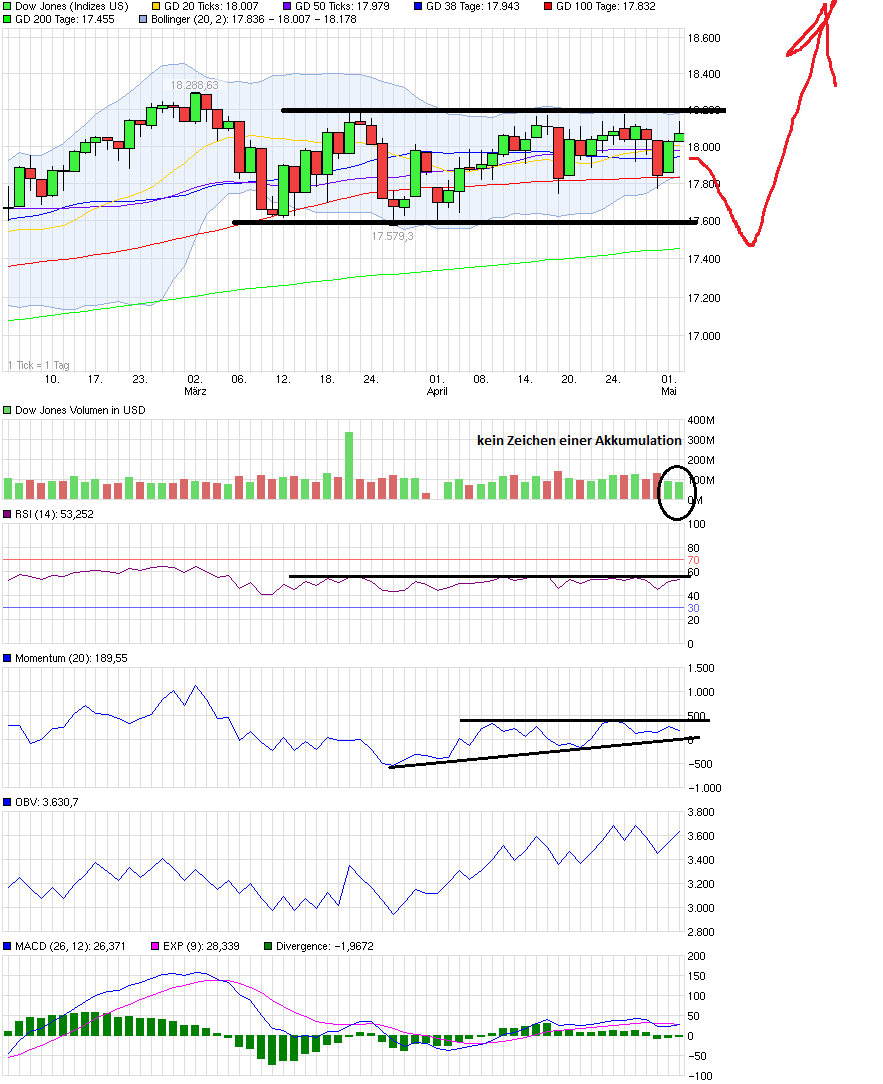Click the green Dow Jones legend swatch
This screenshot has height=1084, width=883.
(8, 6)
